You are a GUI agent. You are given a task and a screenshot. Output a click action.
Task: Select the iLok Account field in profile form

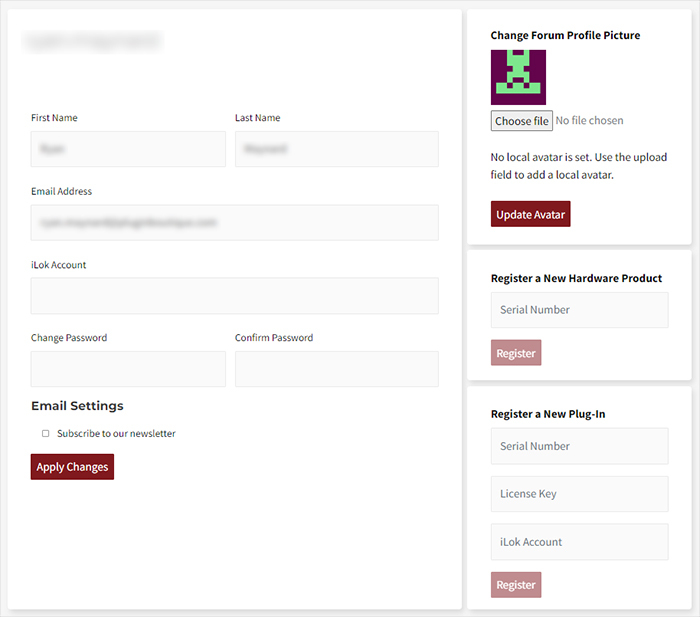pos(234,296)
